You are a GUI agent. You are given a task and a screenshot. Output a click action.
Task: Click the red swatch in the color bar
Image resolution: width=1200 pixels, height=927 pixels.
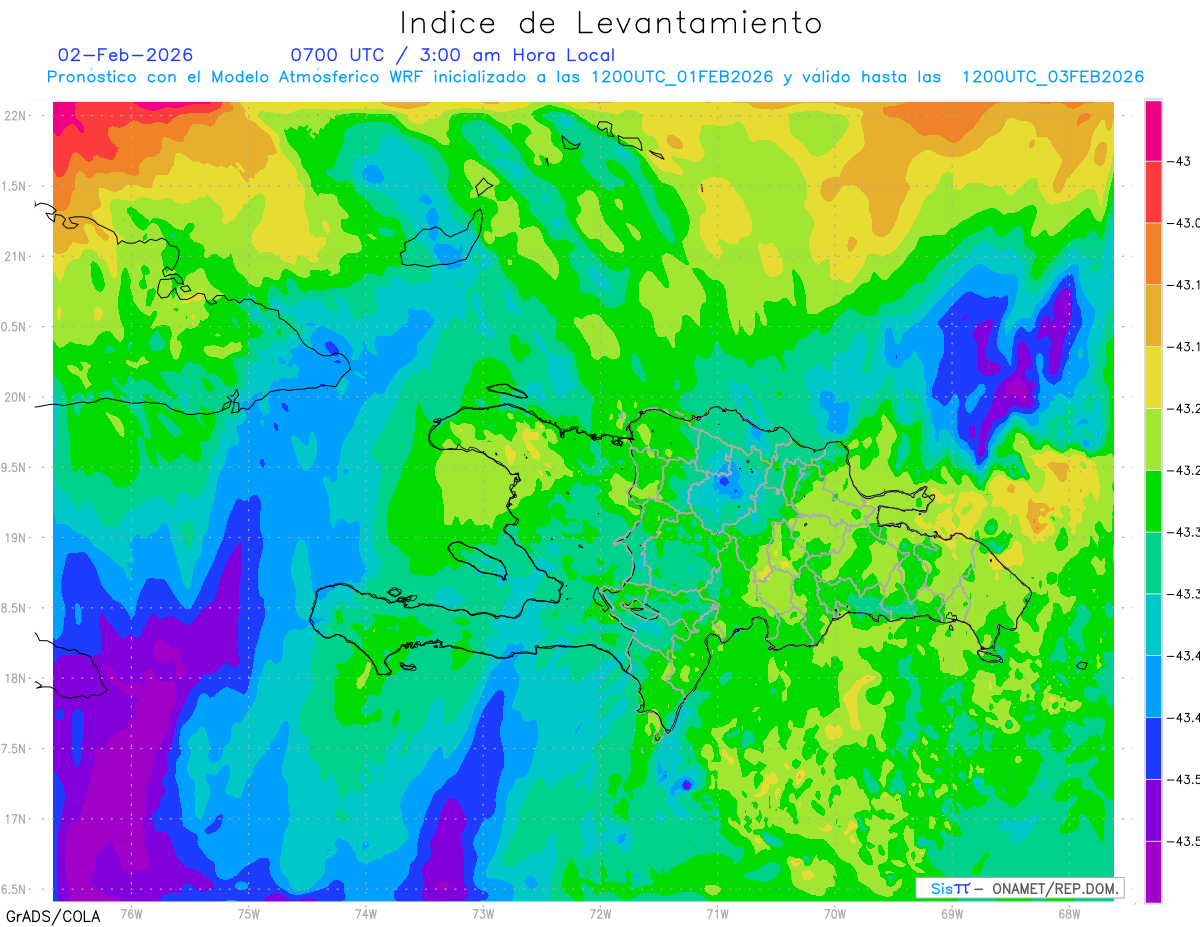click(x=1153, y=191)
